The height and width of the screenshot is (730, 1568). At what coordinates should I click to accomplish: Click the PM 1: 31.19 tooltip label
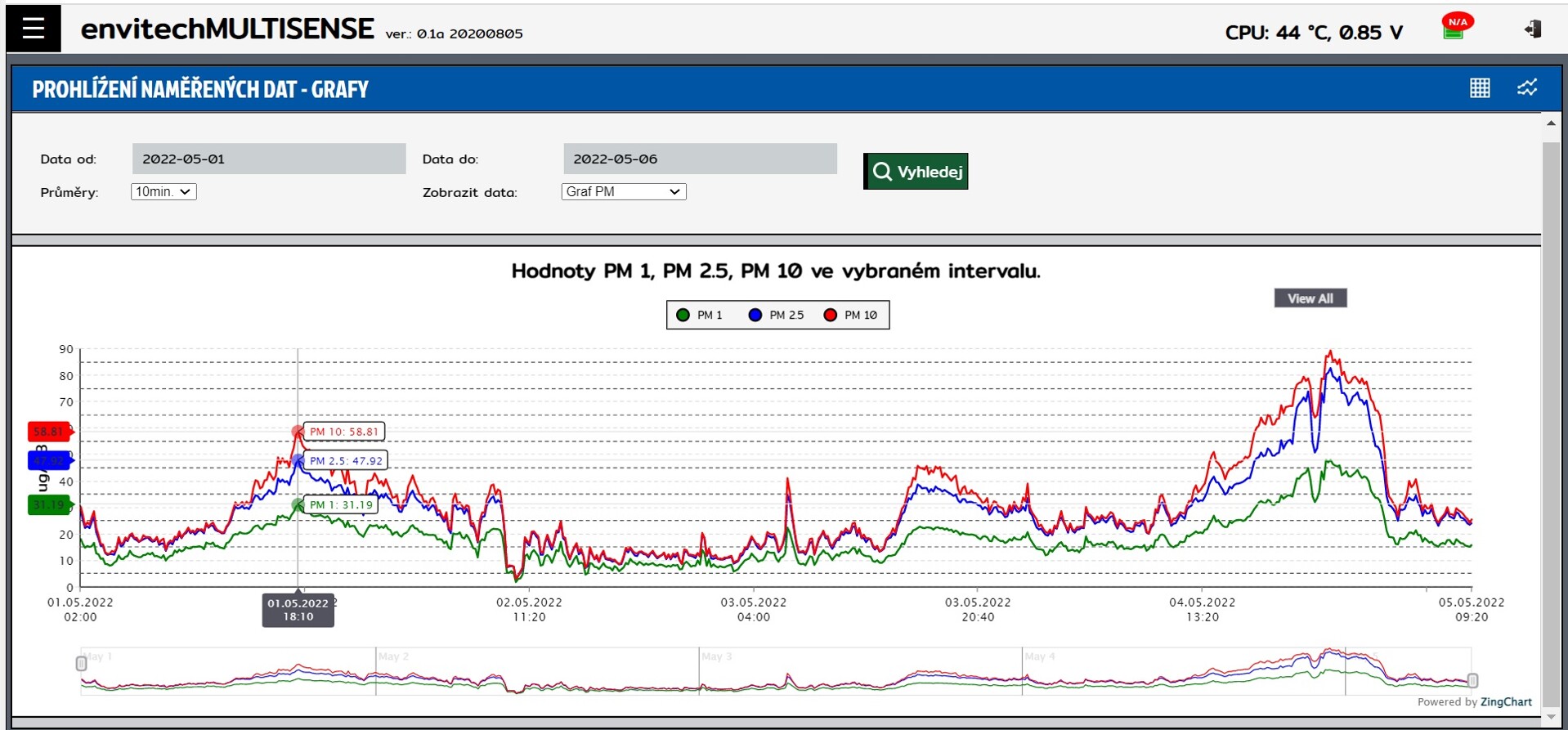pyautogui.click(x=341, y=505)
